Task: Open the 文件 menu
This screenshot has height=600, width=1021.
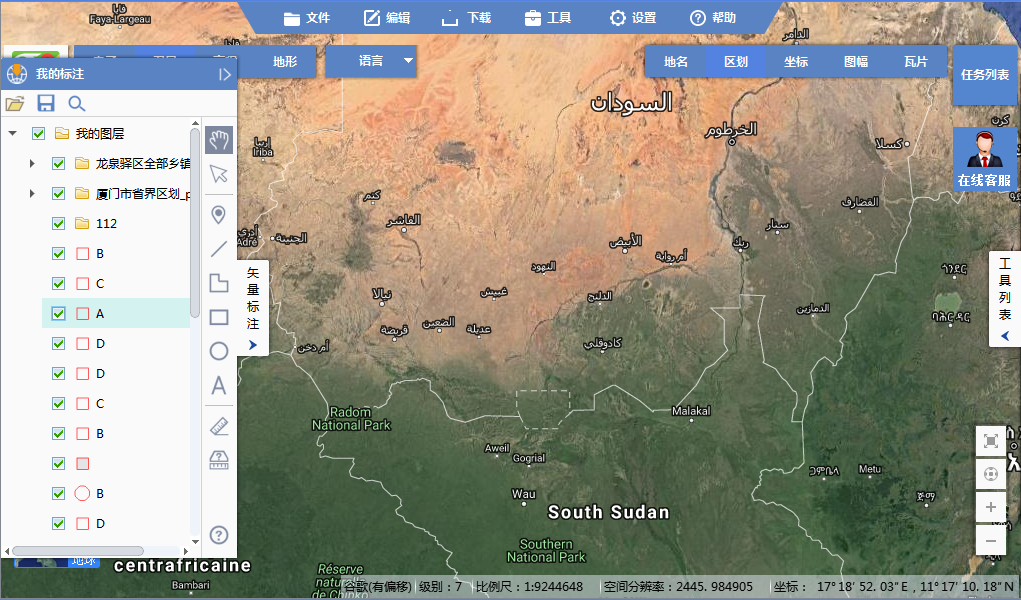Action: (x=306, y=18)
